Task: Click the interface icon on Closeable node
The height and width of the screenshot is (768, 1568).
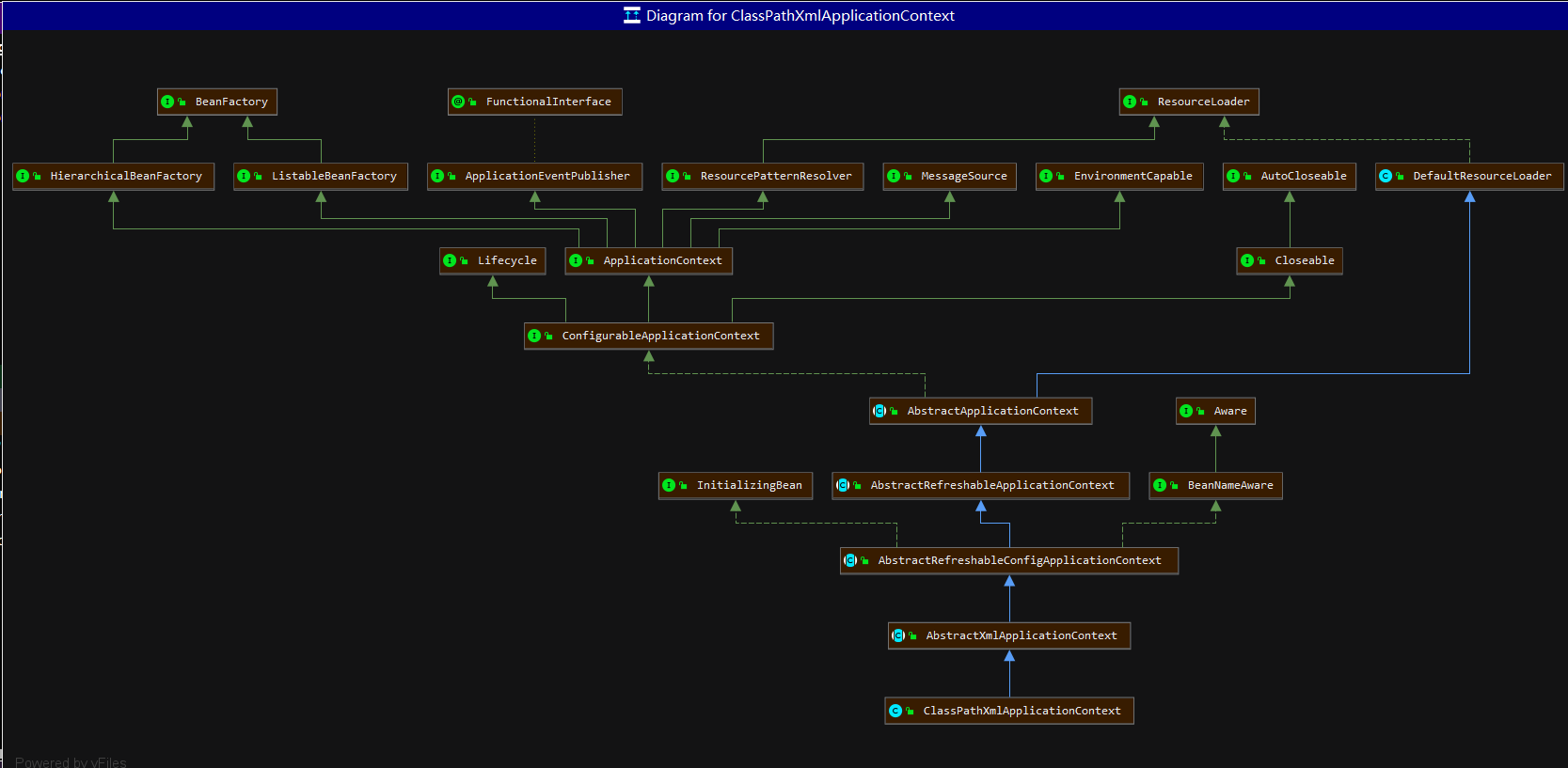Action: coord(1247,260)
